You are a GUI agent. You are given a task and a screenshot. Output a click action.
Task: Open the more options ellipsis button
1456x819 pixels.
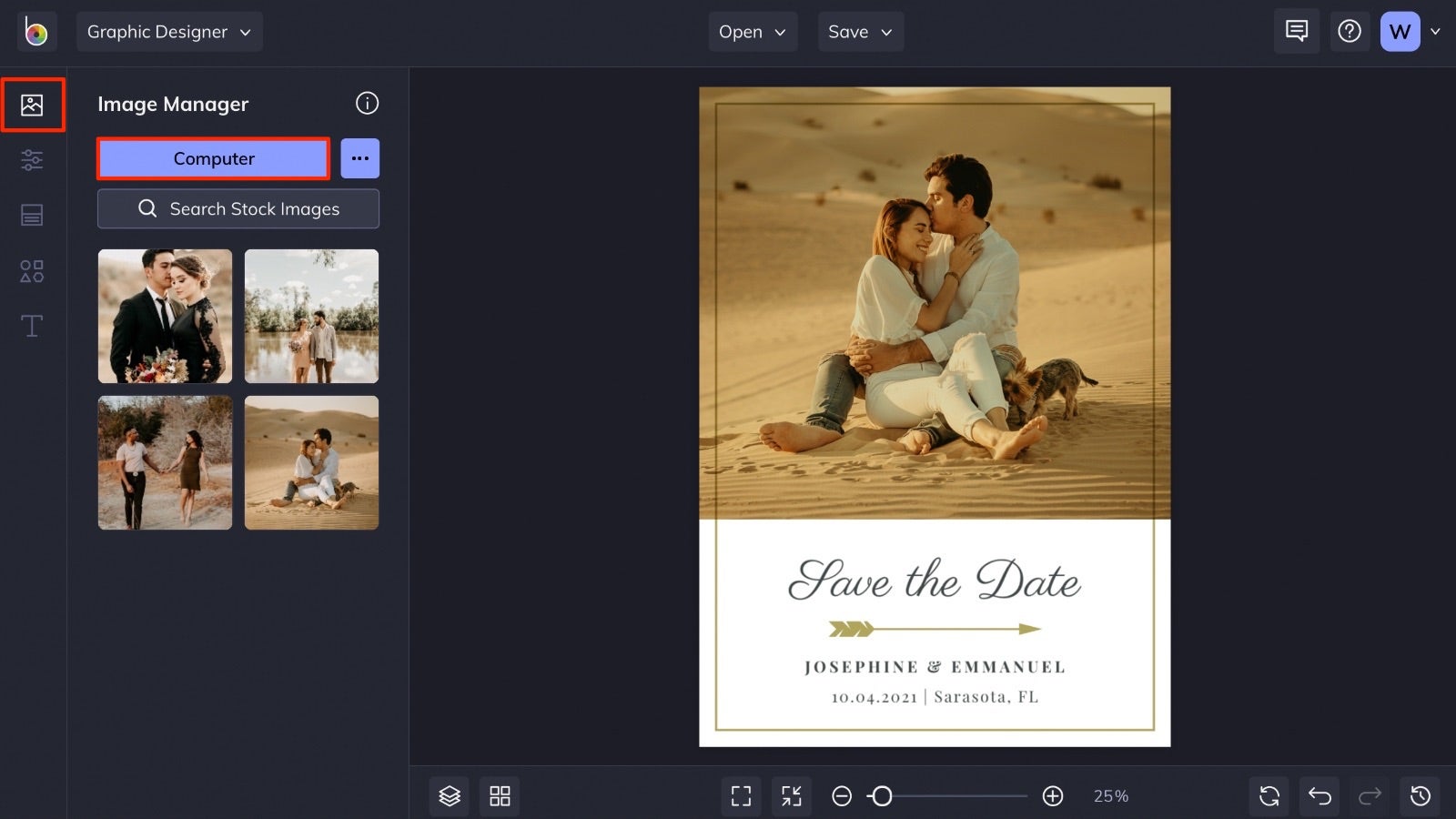[x=360, y=158]
